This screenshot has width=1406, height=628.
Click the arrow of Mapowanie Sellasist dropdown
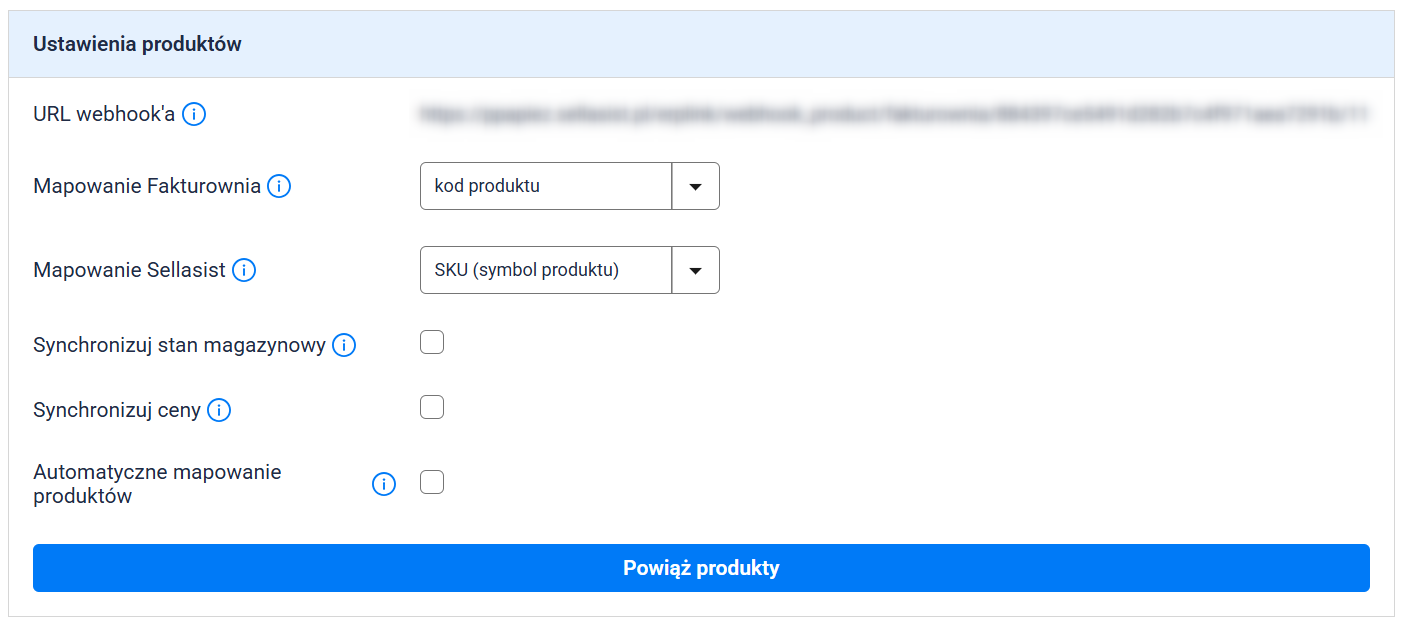[696, 270]
